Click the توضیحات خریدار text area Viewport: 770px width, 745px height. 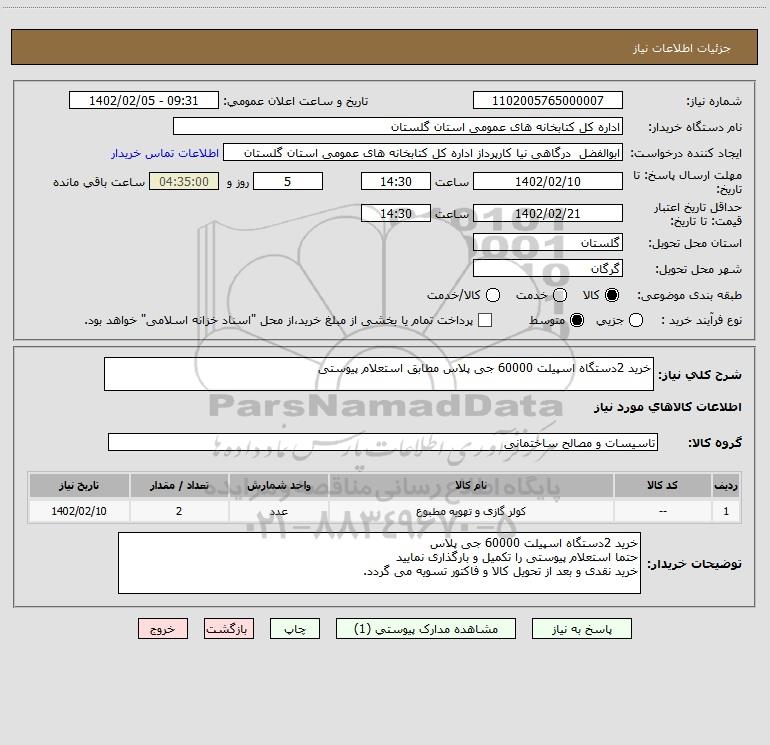[379, 563]
